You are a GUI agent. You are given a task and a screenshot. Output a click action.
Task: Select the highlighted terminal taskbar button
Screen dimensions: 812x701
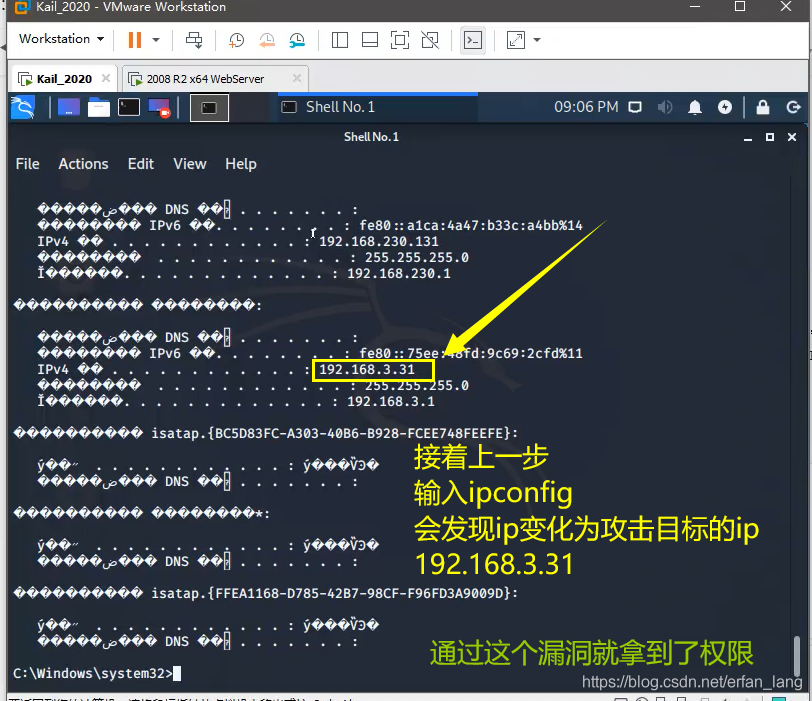(209, 108)
